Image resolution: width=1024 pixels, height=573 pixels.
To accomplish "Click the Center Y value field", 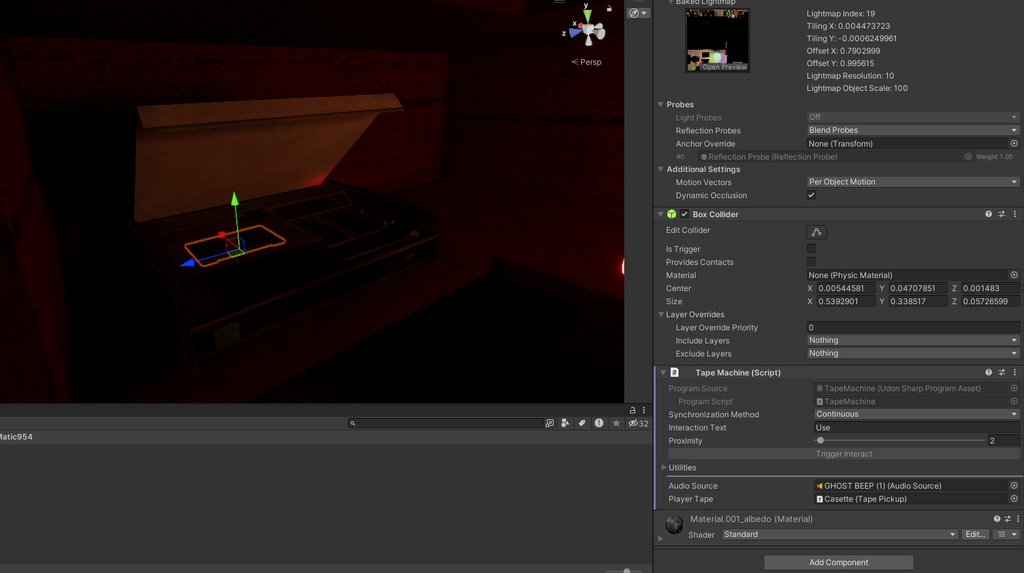I will point(918,288).
